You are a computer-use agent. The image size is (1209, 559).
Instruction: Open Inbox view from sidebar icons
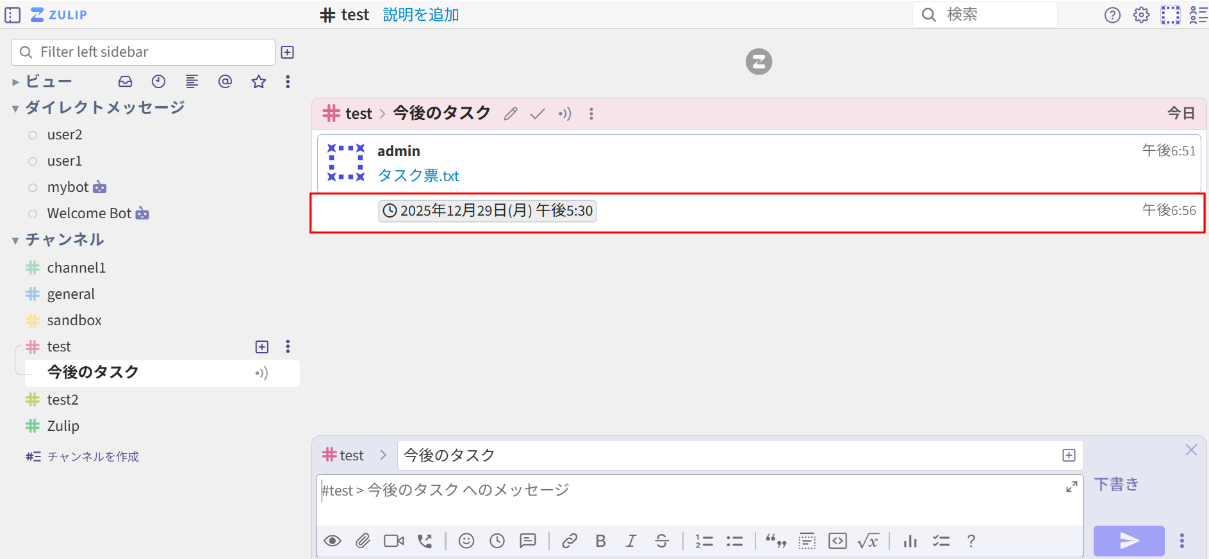pos(125,82)
